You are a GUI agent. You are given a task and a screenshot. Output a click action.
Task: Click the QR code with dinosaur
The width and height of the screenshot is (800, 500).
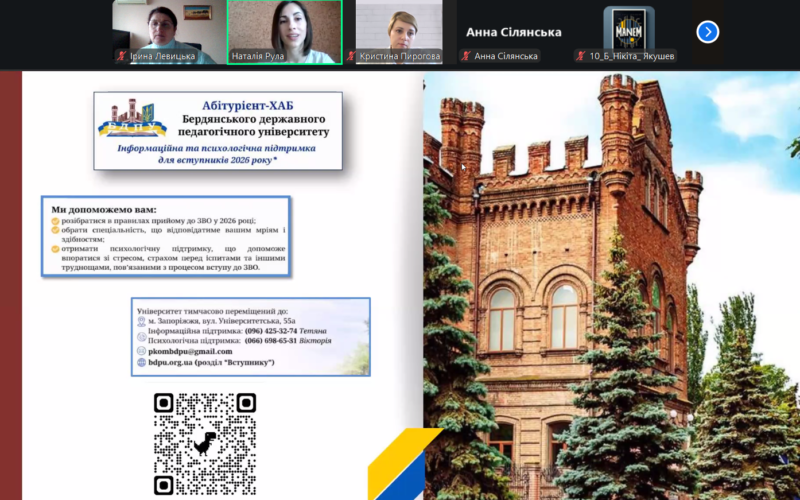[x=205, y=443]
